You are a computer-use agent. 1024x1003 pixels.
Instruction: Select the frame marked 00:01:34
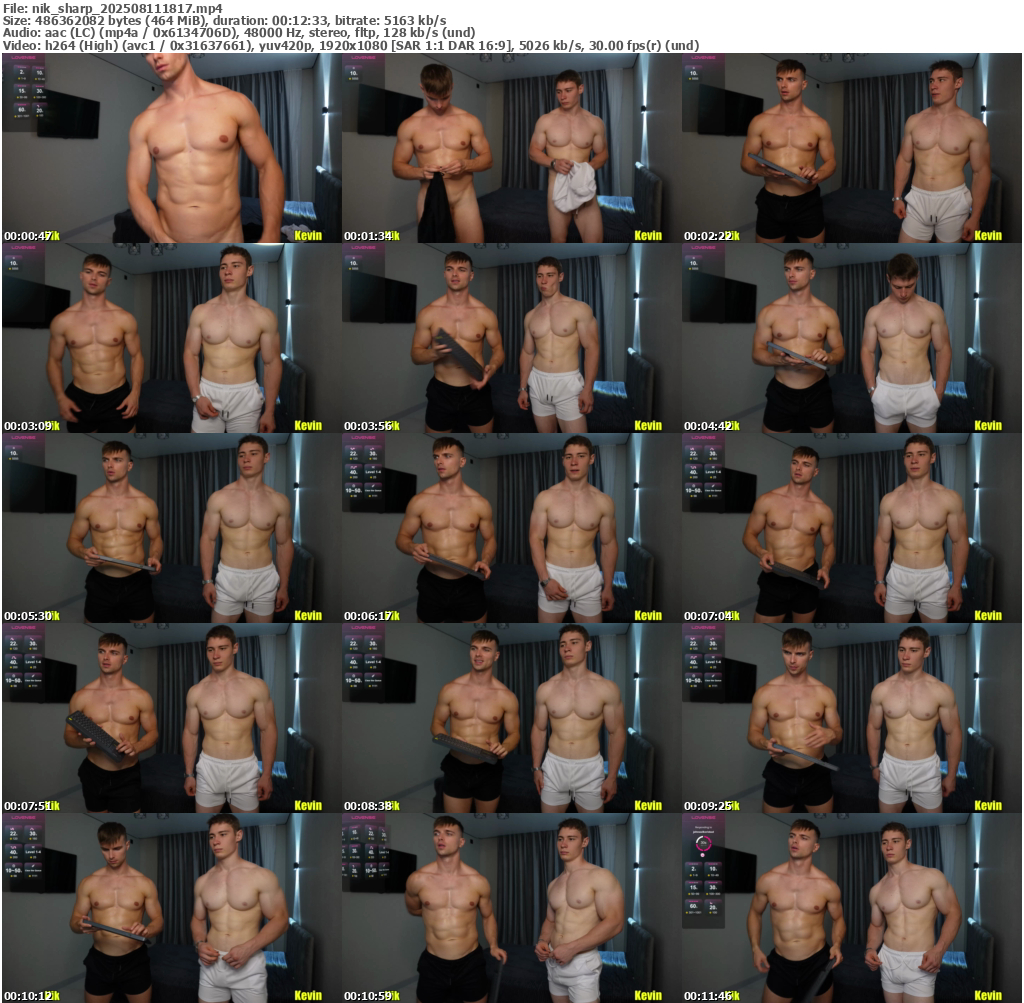(511, 148)
